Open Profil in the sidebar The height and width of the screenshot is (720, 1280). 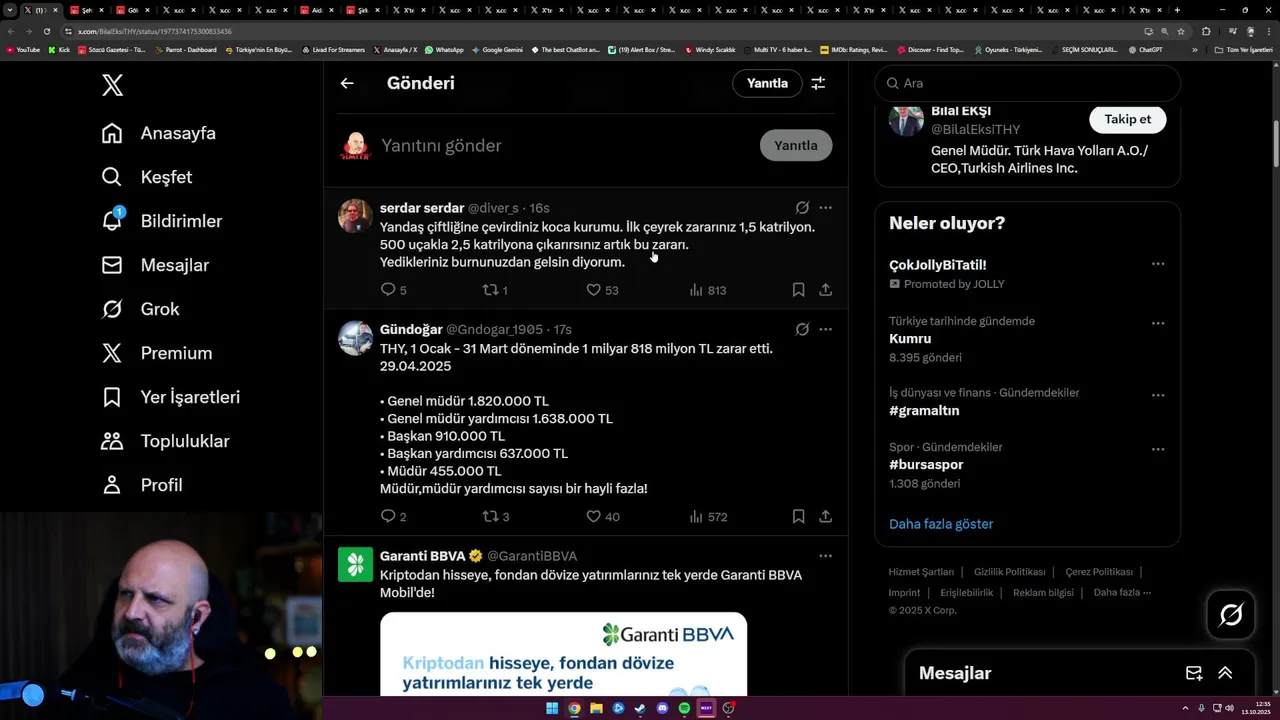point(142,485)
